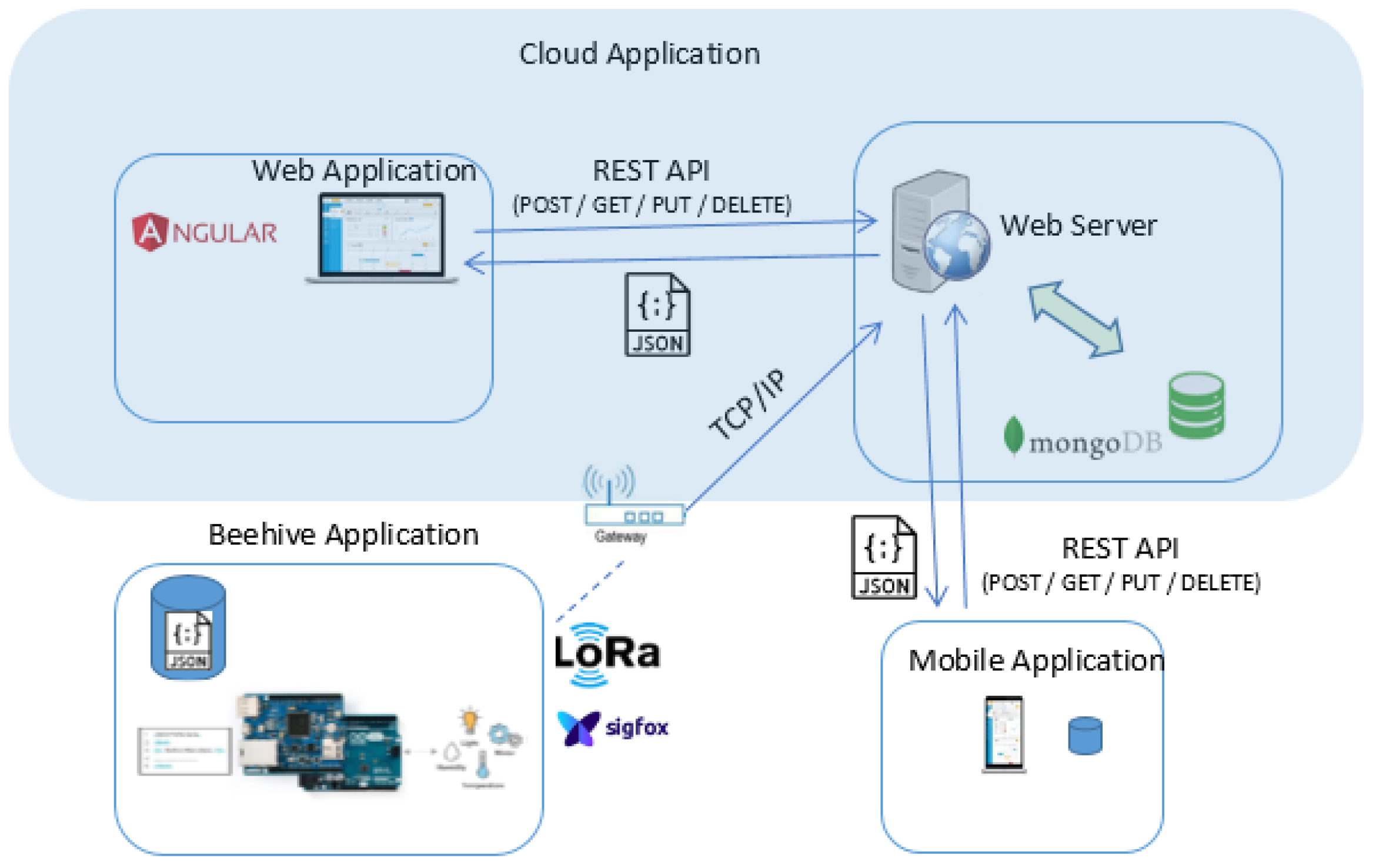Select the mobile phone icon
The width and height of the screenshot is (1376, 868).
(x=1003, y=734)
